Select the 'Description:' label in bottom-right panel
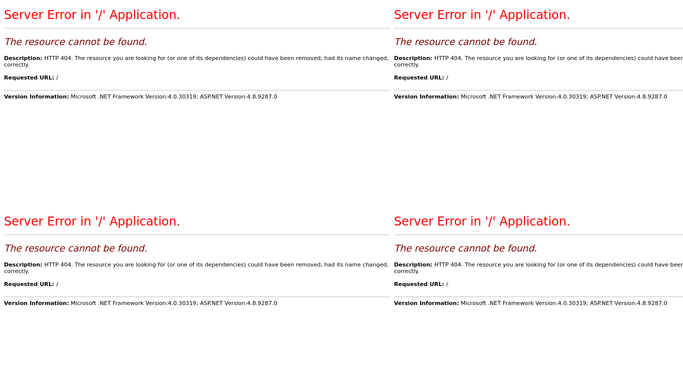 [413, 264]
